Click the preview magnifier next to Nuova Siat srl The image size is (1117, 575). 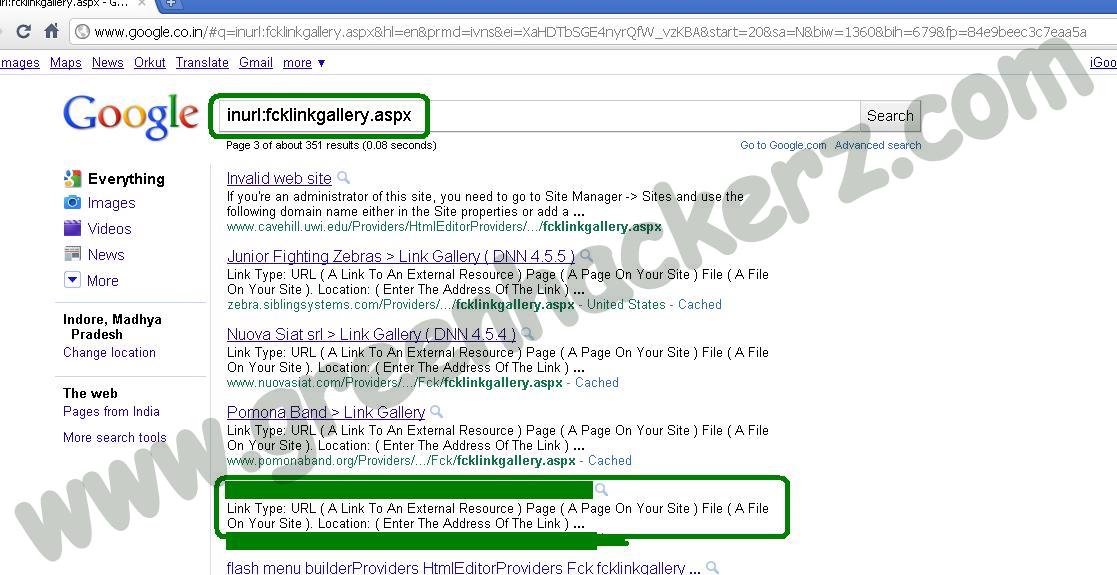[x=528, y=333]
